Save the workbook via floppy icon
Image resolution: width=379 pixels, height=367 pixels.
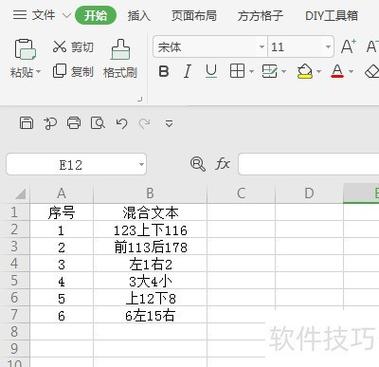click(x=26, y=123)
